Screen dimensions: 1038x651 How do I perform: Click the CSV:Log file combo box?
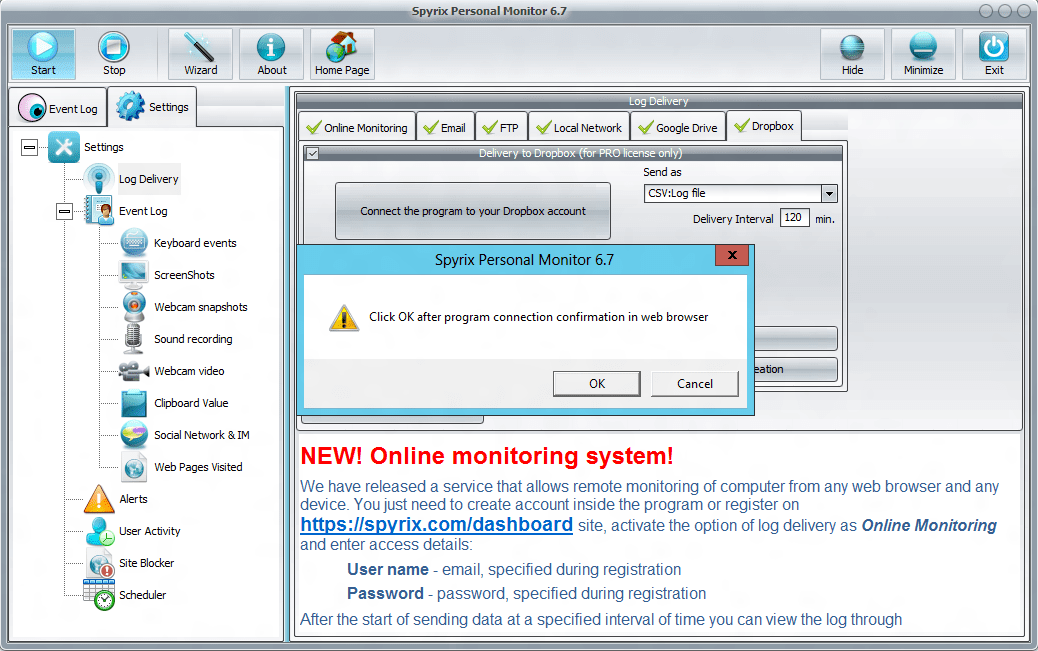click(x=740, y=193)
